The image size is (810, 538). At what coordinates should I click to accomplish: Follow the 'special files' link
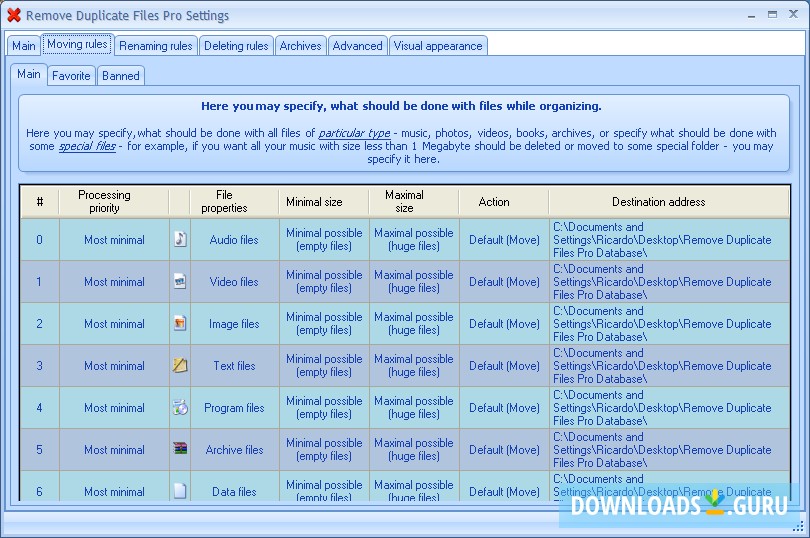87,146
